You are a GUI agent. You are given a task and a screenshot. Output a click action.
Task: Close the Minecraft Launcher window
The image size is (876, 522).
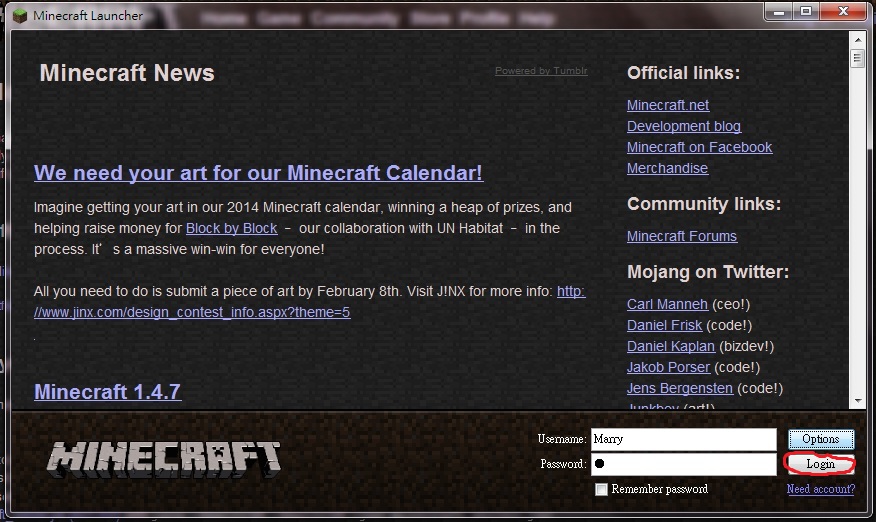[x=844, y=11]
